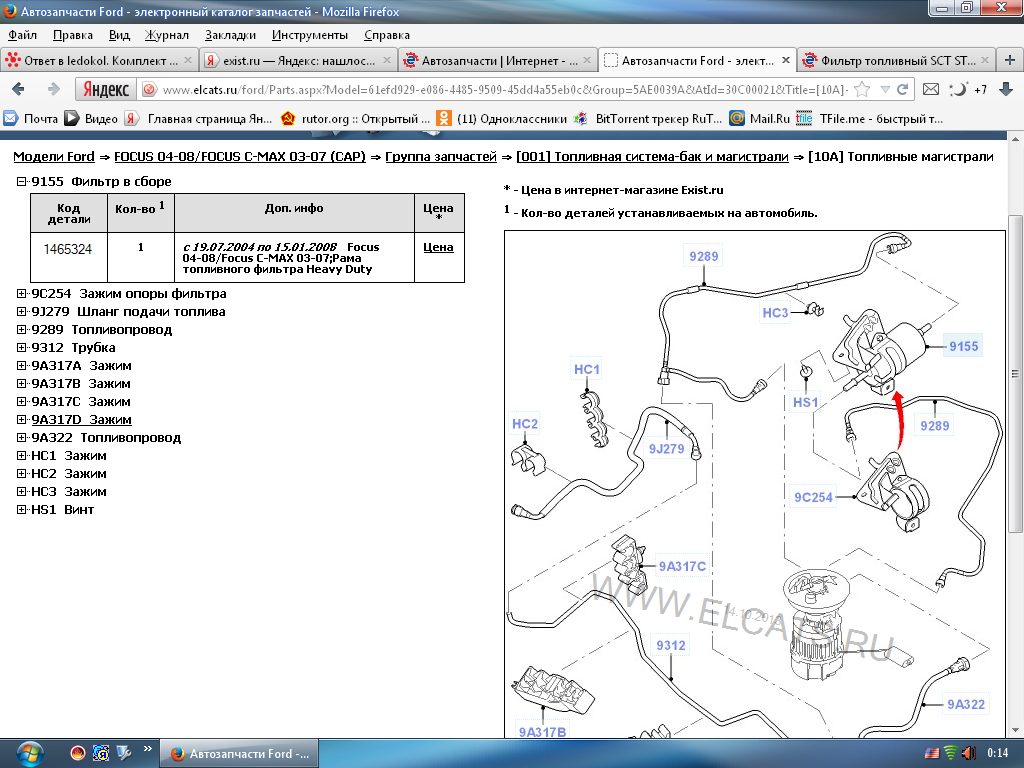The width and height of the screenshot is (1024, 768).
Task: Close the 'Ответ в ledokol' tab
Action: [187, 60]
